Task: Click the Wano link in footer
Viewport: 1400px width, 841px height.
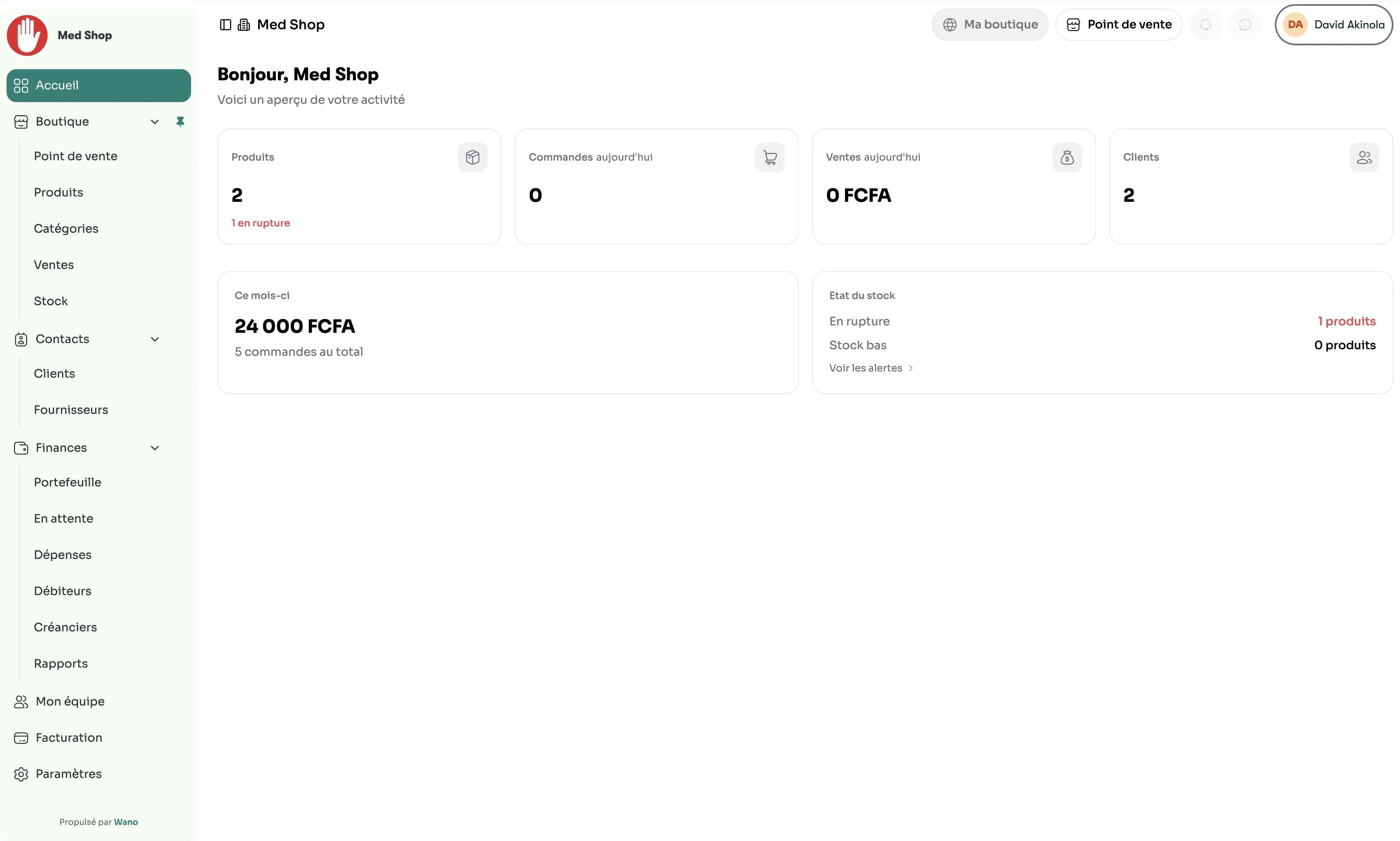Action: (126, 822)
